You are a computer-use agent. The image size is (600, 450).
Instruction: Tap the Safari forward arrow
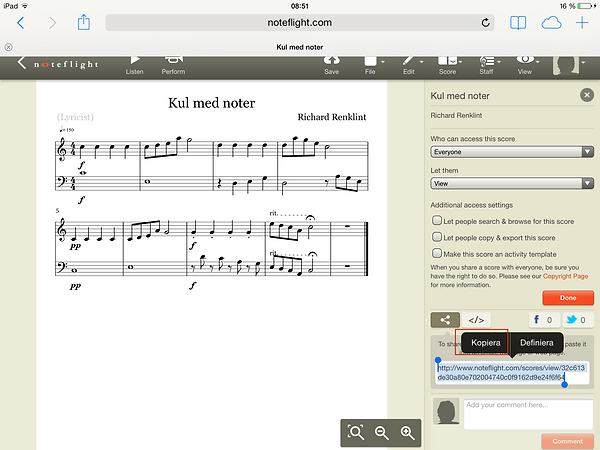(x=52, y=23)
